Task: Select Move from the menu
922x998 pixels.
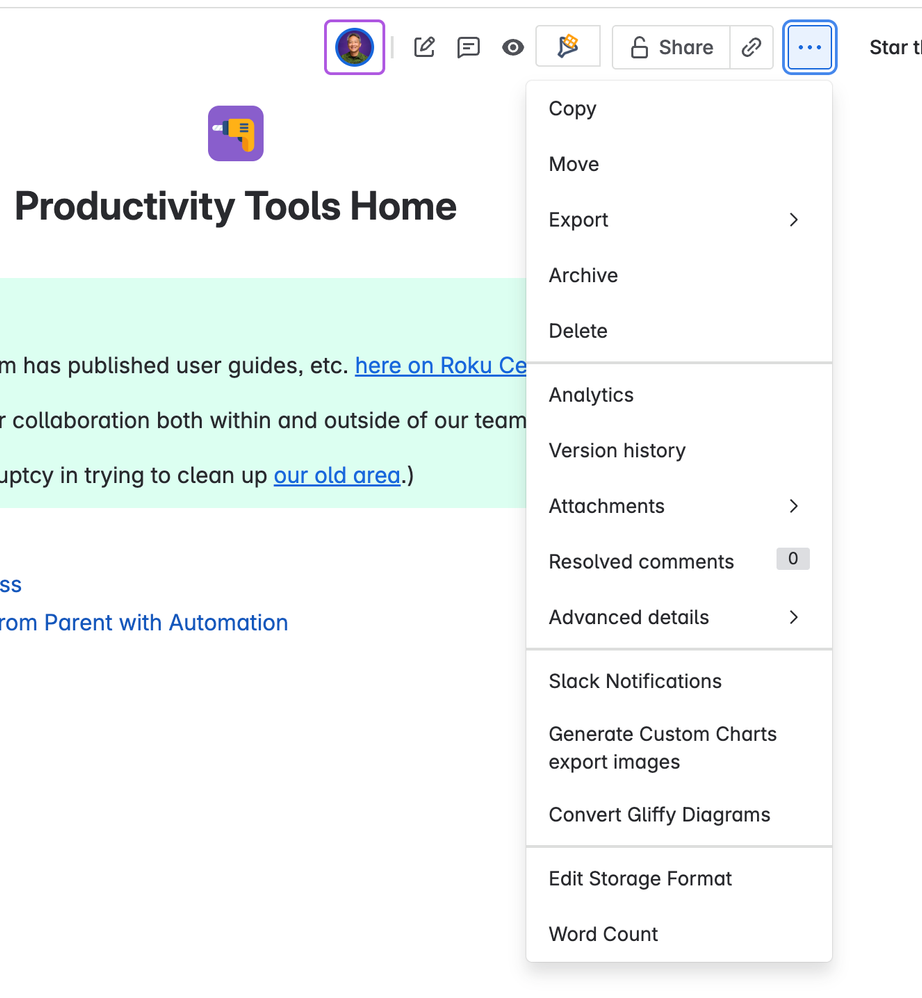Action: [x=679, y=164]
